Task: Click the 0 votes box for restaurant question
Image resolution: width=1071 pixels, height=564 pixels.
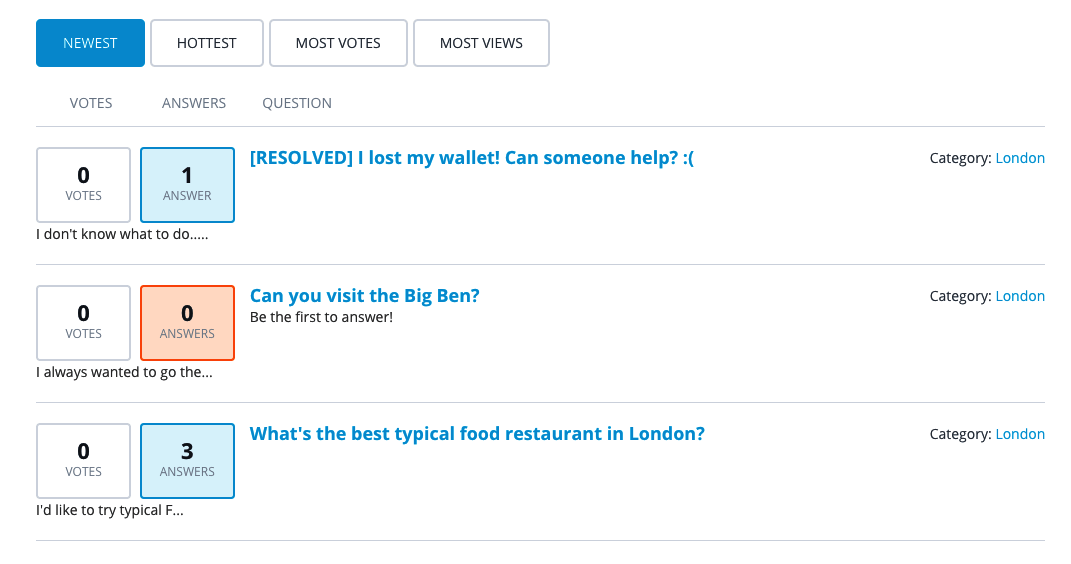Action: coord(83,461)
